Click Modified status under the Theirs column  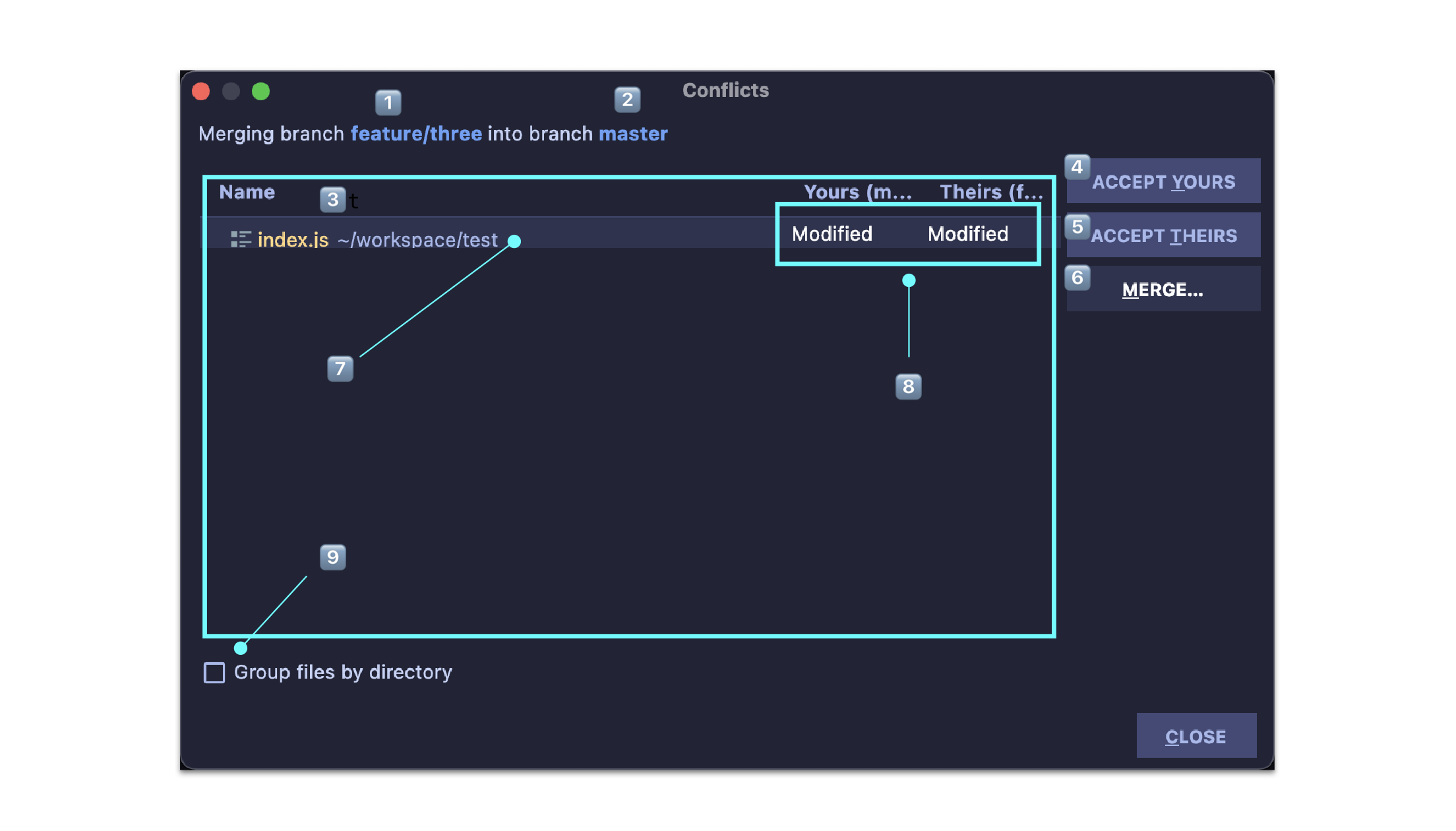pos(967,233)
